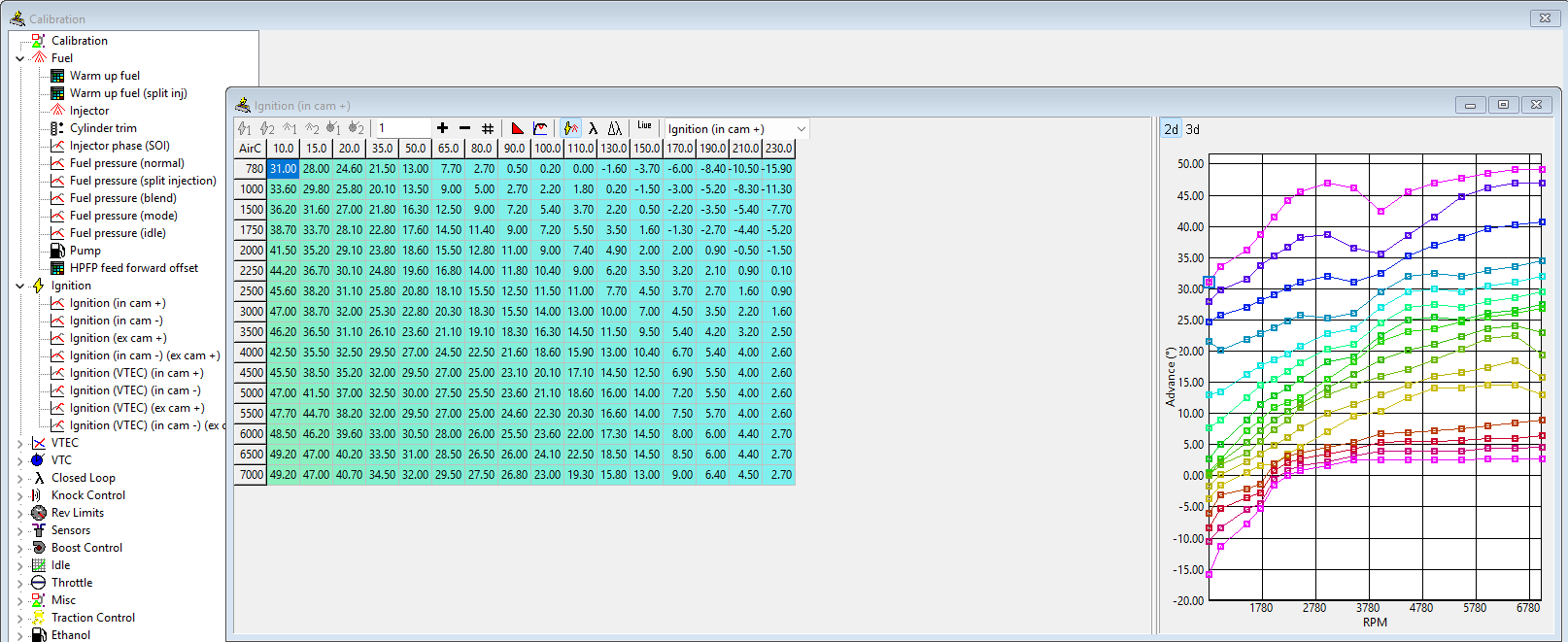The height and width of the screenshot is (642, 1568).
Task: Collapse the Ignition tree section
Action: tap(20, 286)
